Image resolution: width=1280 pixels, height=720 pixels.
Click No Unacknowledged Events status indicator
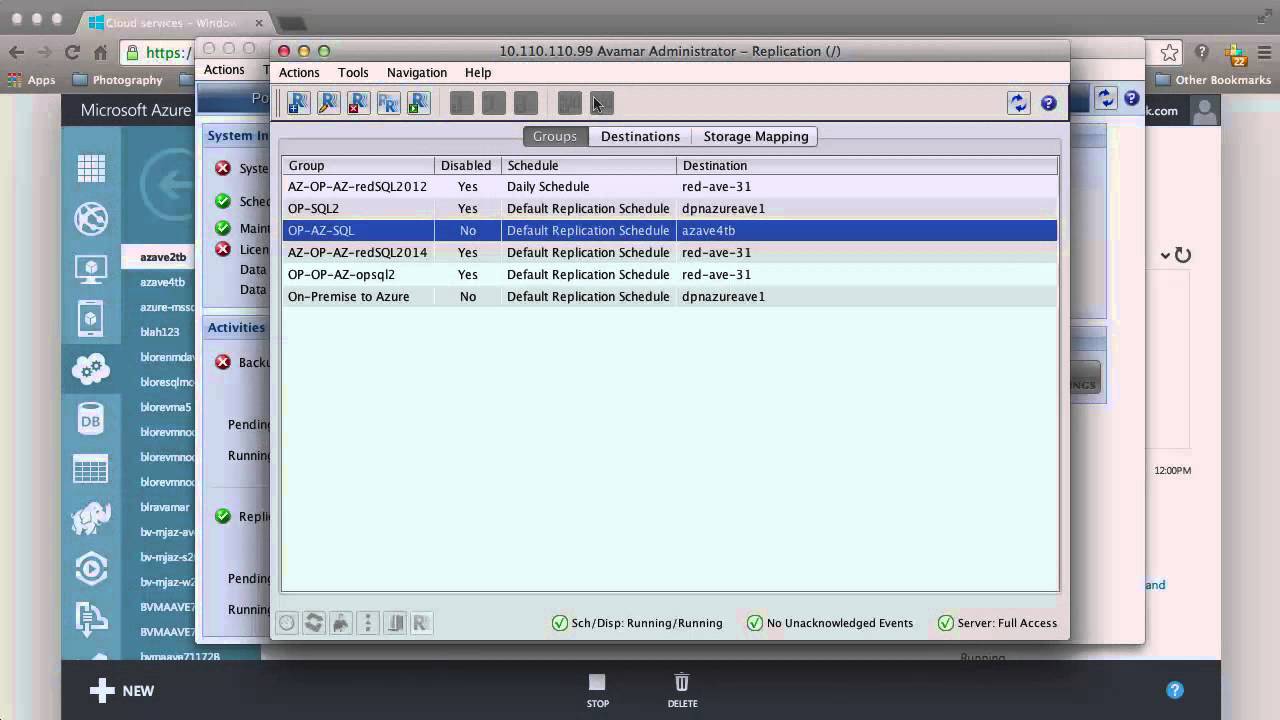[830, 623]
